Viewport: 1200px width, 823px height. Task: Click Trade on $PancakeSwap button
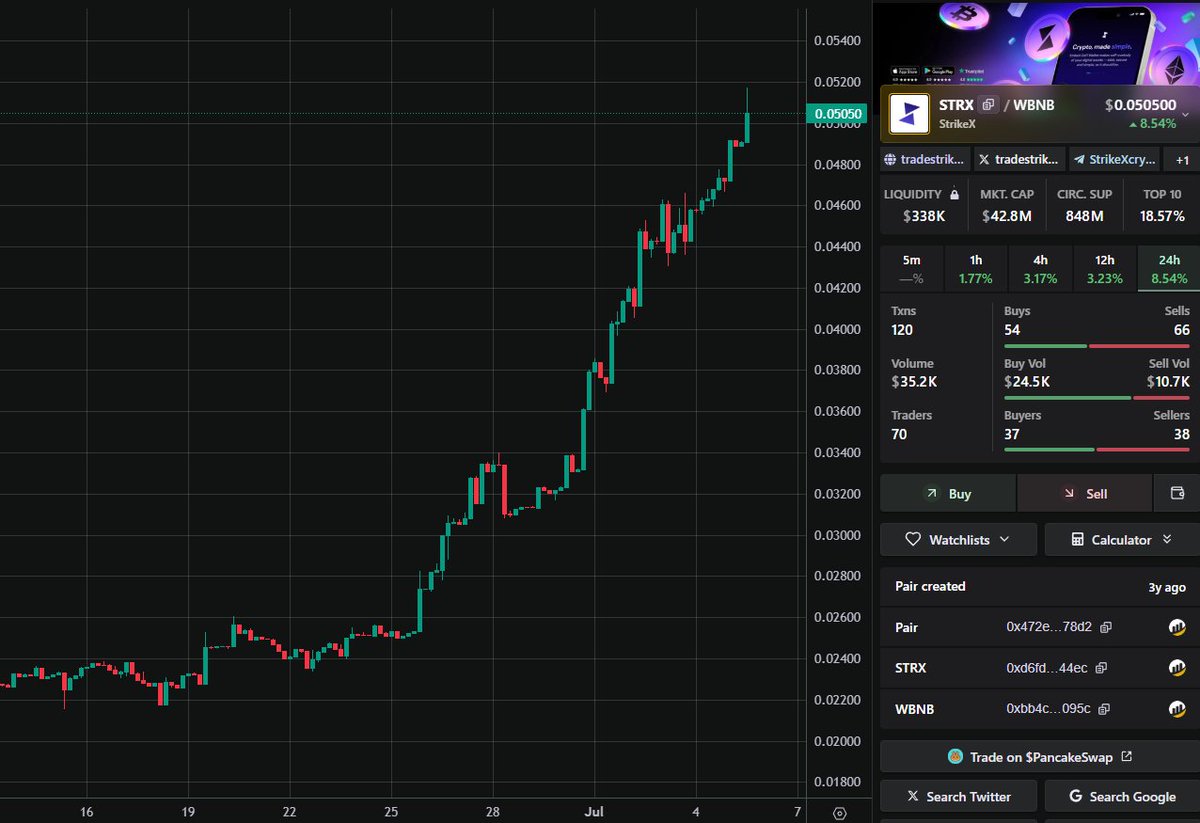pos(1040,757)
